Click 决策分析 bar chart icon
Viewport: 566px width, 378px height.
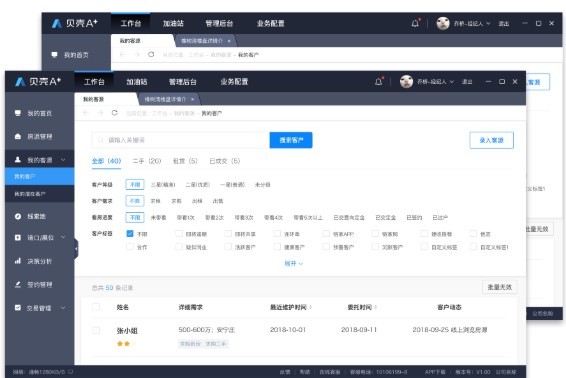point(18,261)
